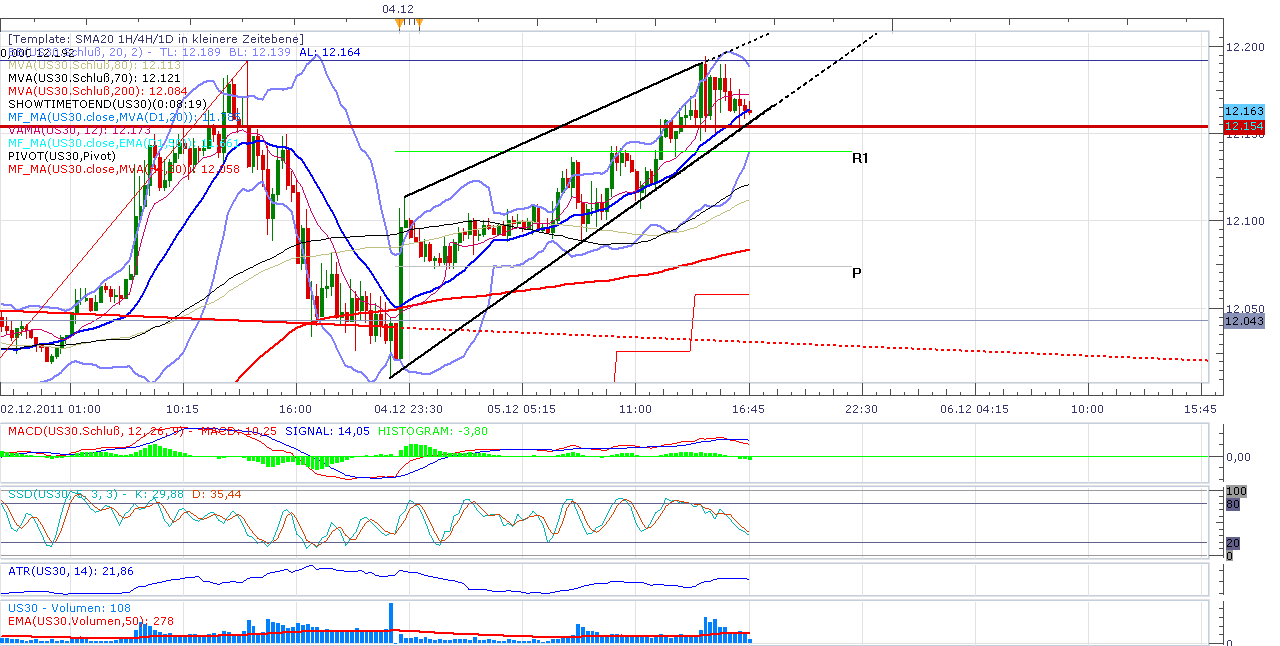Select the US30 - Volumen panel label
The image size is (1280, 646).
pos(50,608)
